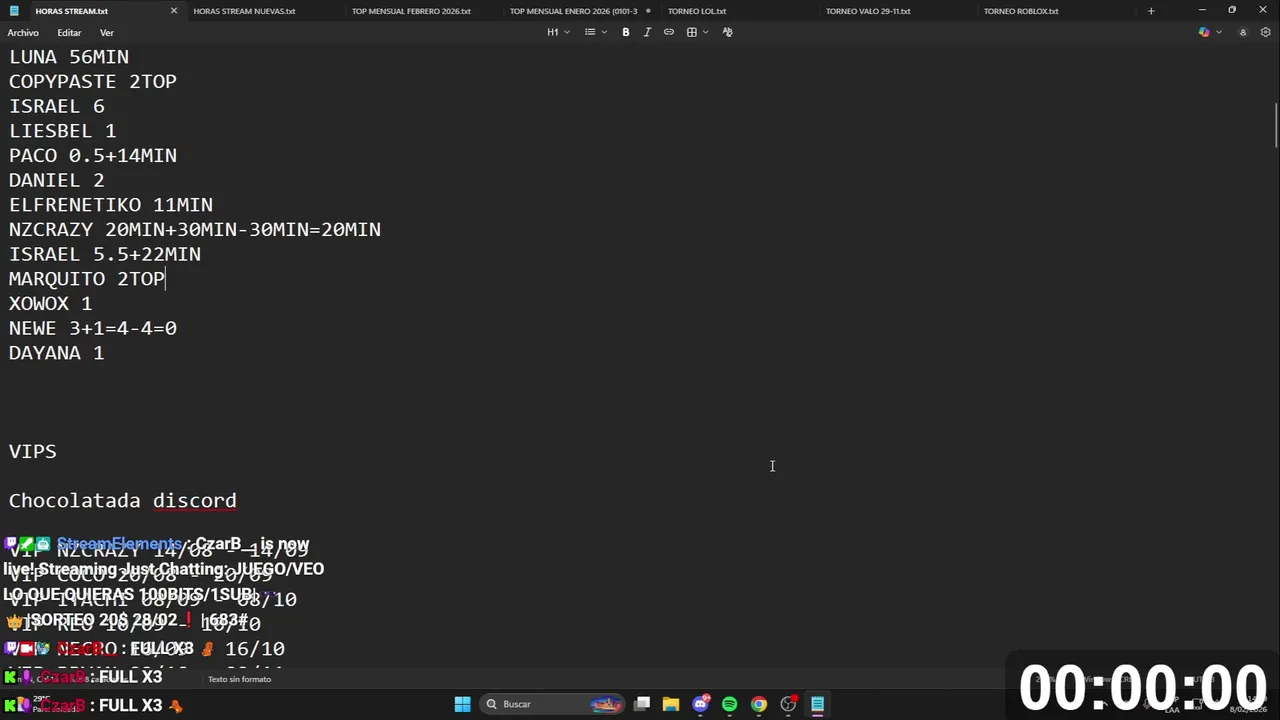Image resolution: width=1280 pixels, height=720 pixels.
Task: Click the Texto sin formato status entry
Action: pyautogui.click(x=240, y=679)
